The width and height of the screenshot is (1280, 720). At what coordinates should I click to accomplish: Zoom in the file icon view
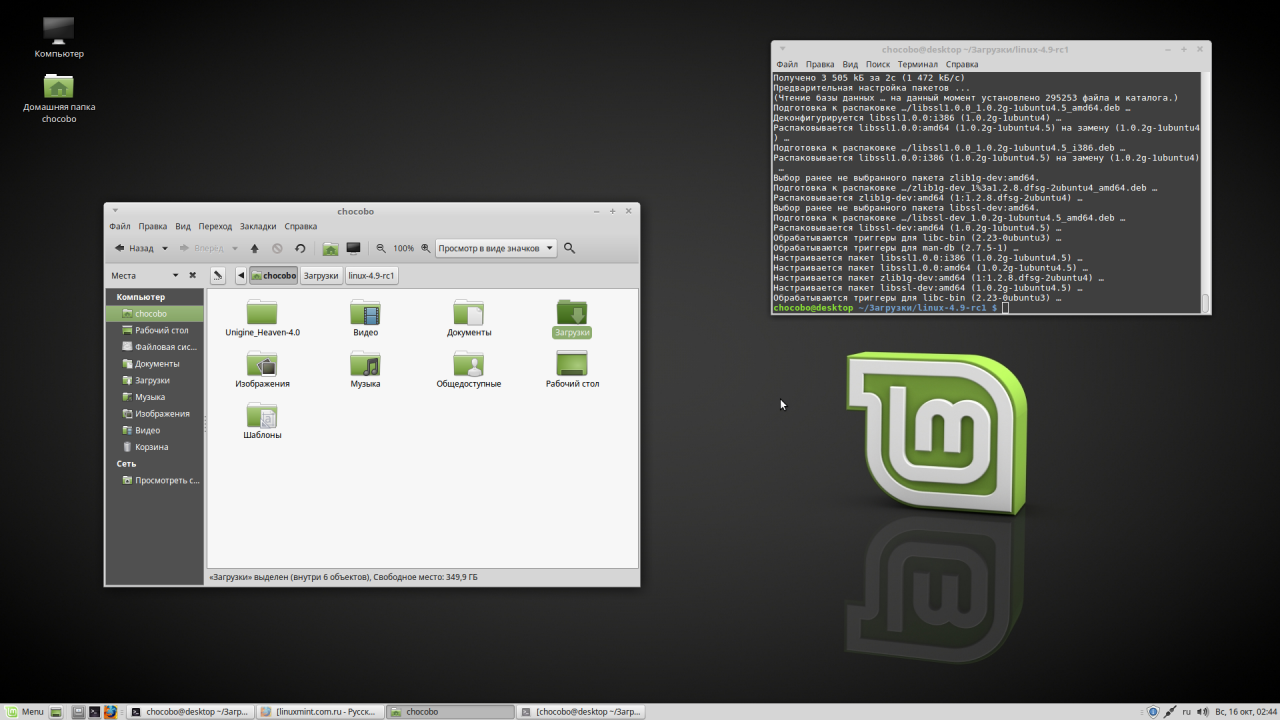point(425,248)
